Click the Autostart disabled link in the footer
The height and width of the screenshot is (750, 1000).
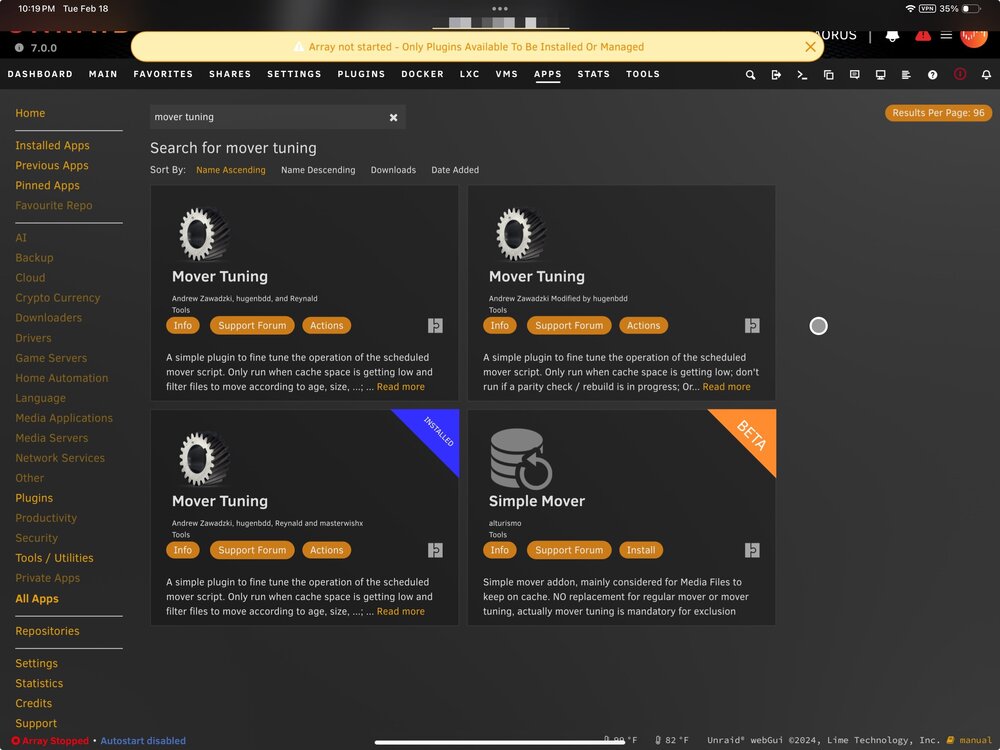pos(143,741)
